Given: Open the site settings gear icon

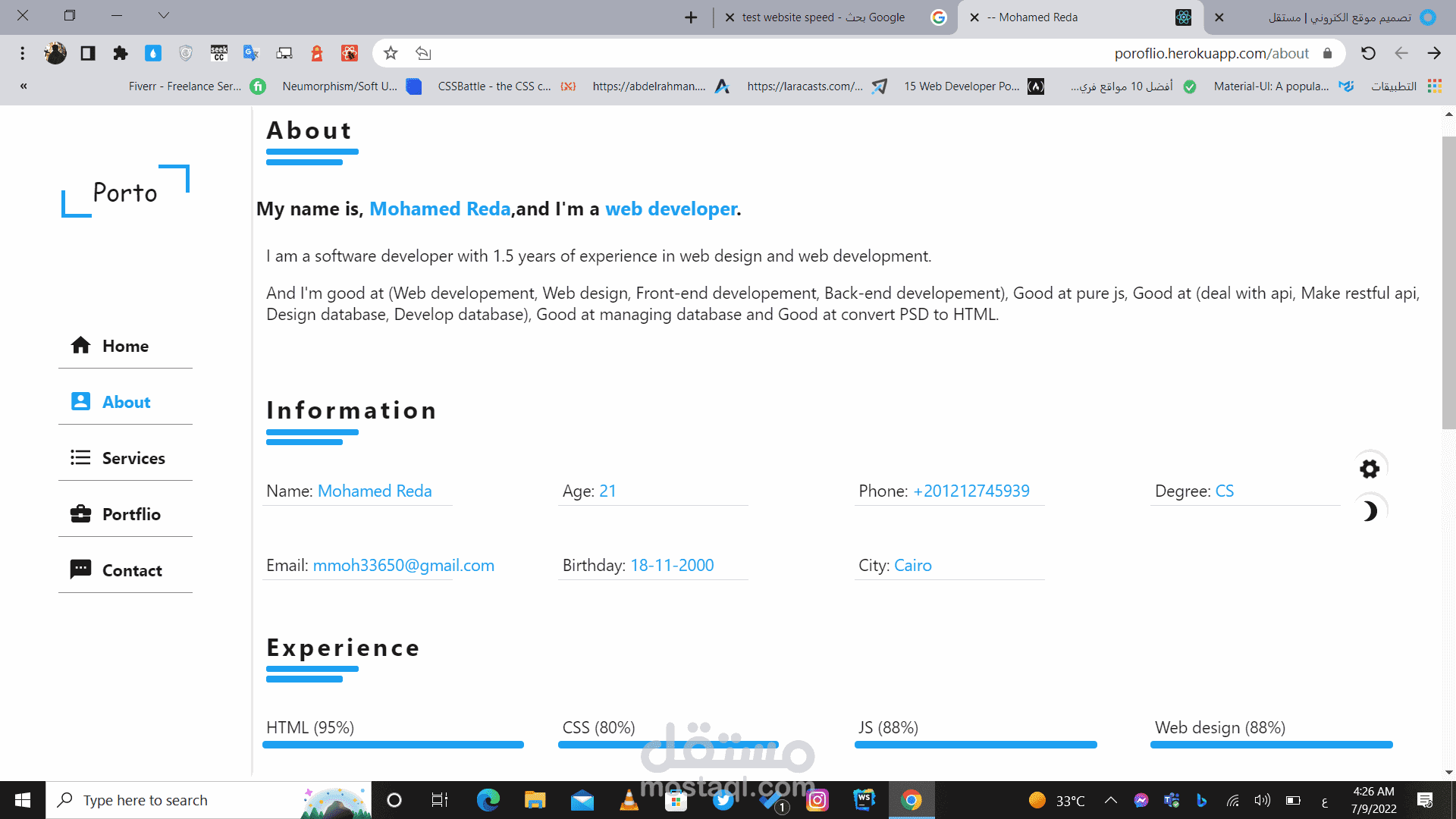Looking at the screenshot, I should [1370, 469].
